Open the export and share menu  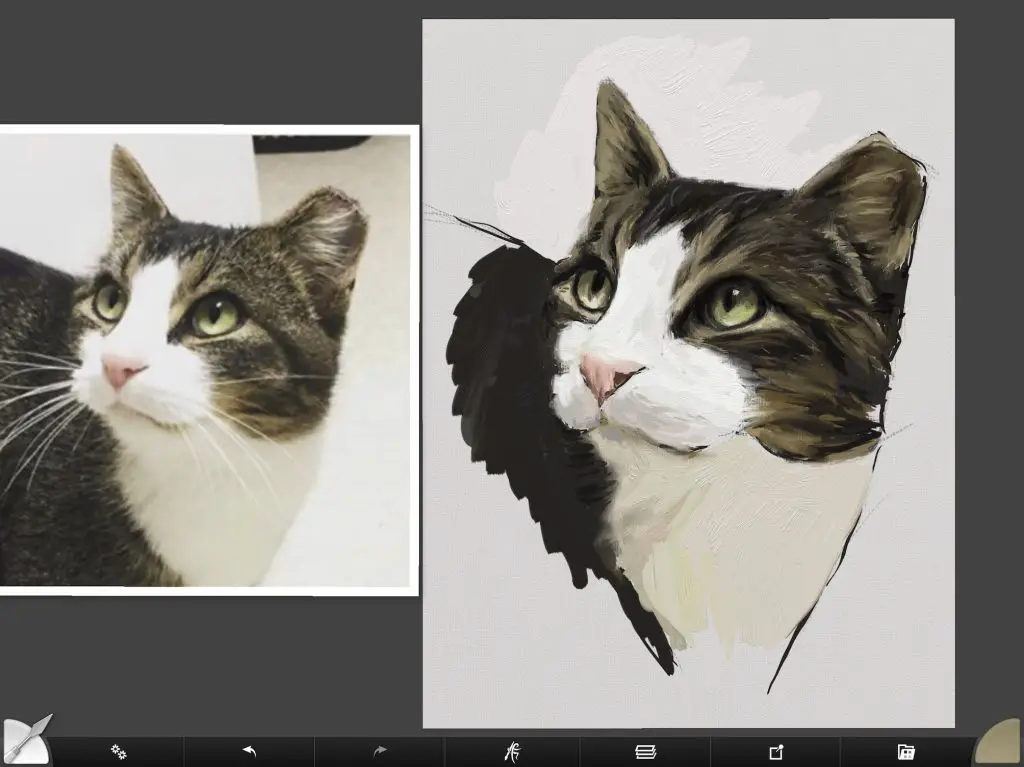click(x=776, y=752)
